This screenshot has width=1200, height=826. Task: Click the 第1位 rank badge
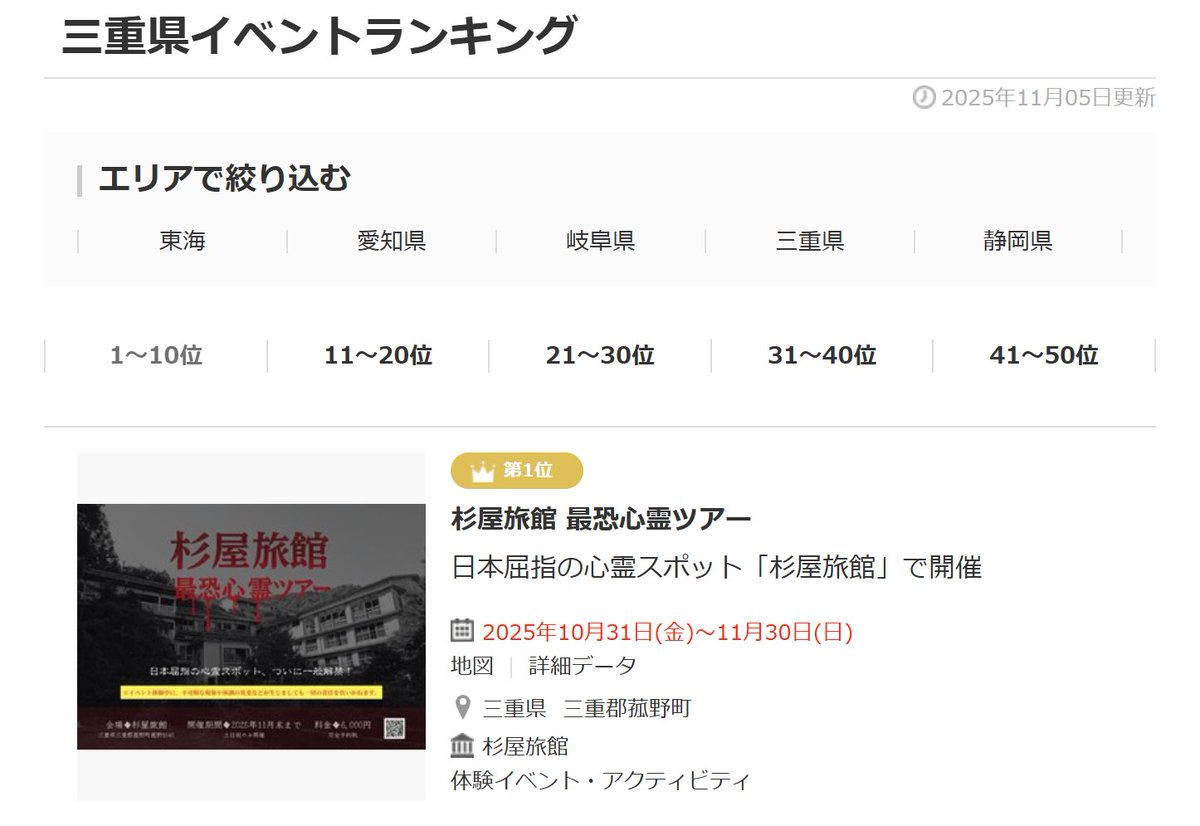pyautogui.click(x=517, y=471)
